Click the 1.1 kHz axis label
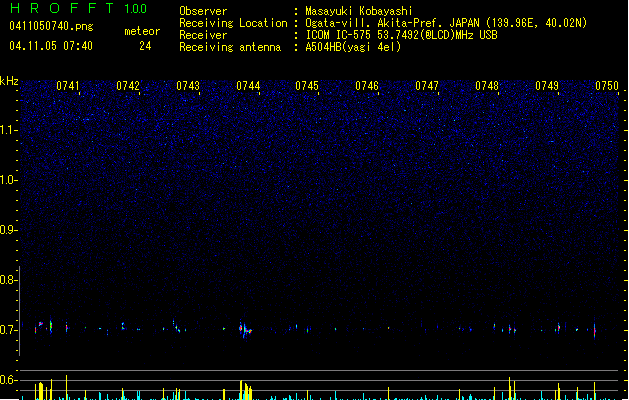This screenshot has width=629, height=400. click(x=7, y=130)
